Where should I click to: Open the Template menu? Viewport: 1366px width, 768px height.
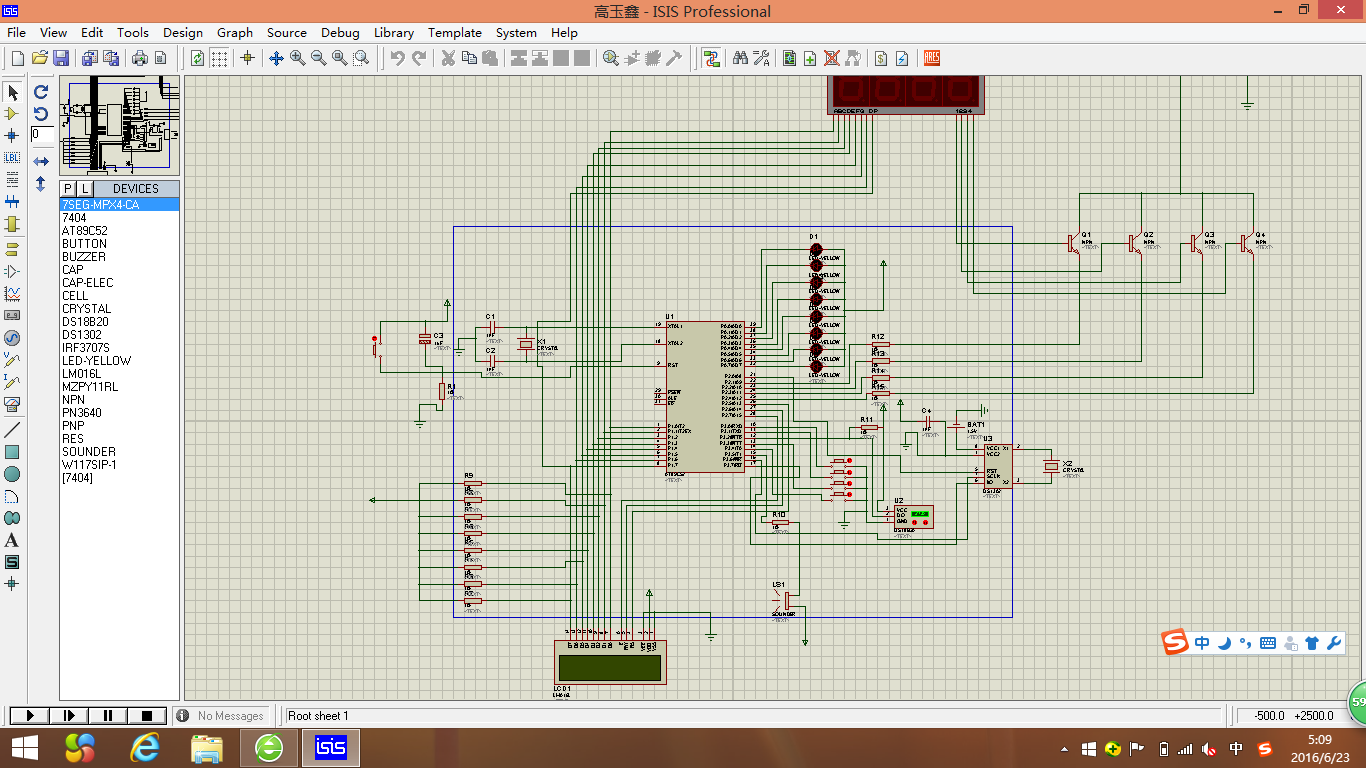coord(455,33)
